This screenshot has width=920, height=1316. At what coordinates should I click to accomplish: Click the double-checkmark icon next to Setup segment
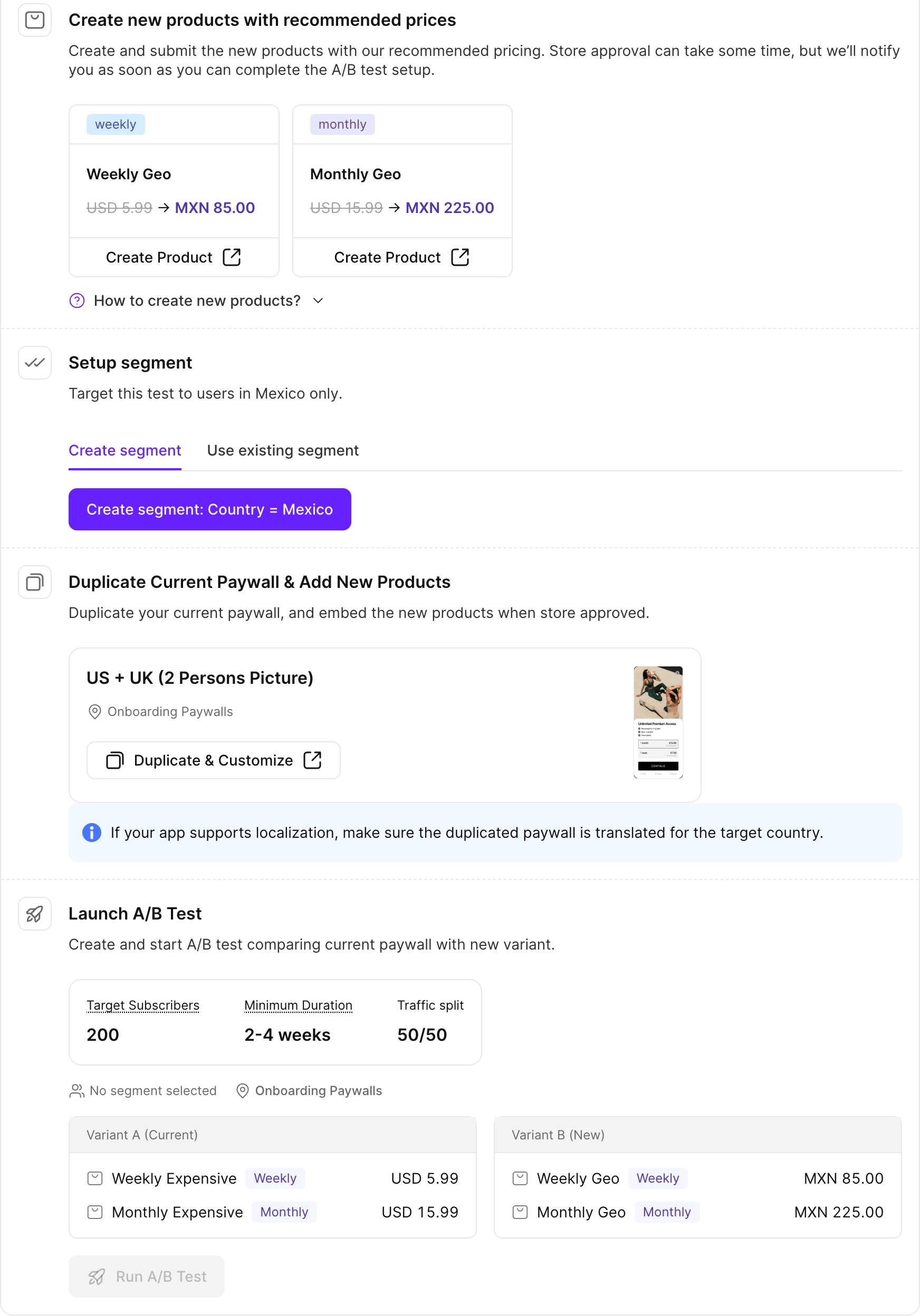[34, 363]
